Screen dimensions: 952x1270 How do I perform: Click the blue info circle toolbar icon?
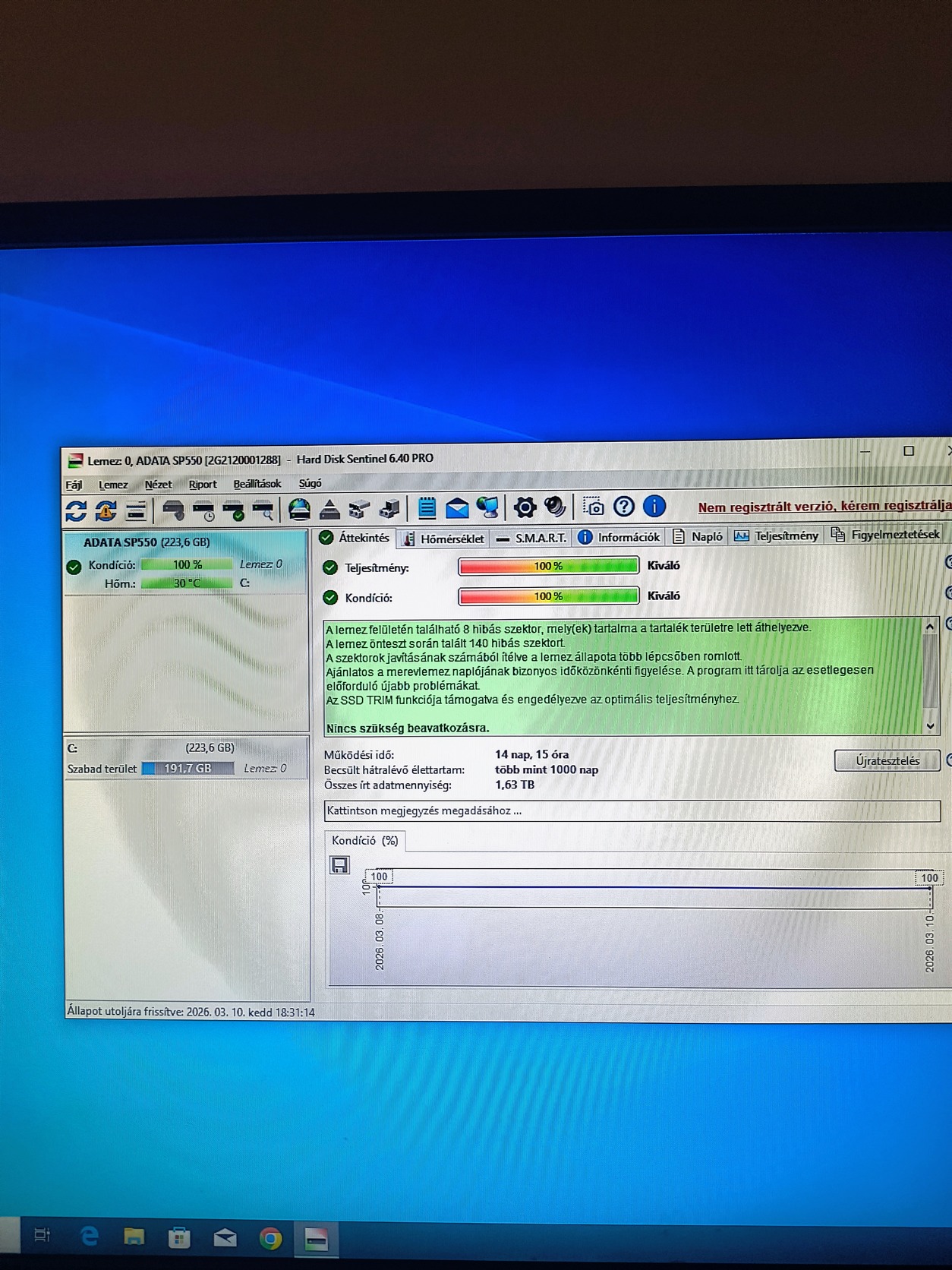[x=654, y=506]
